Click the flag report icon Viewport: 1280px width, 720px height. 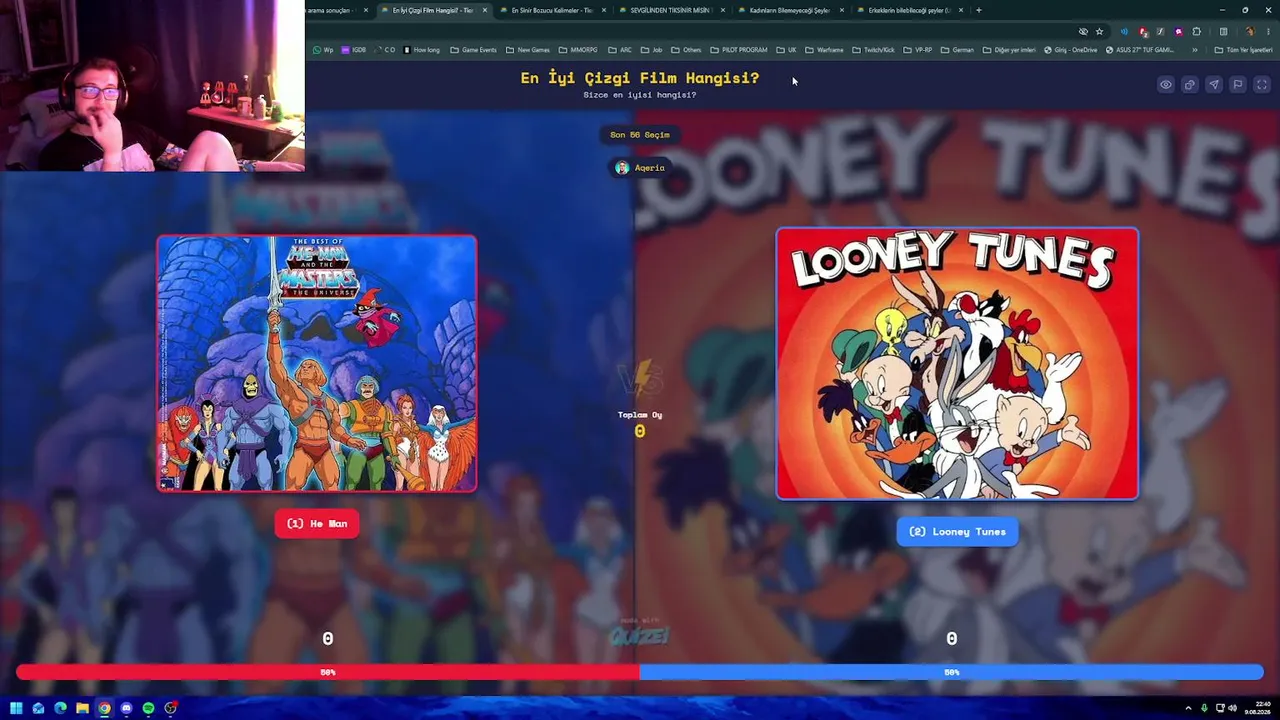(1238, 85)
